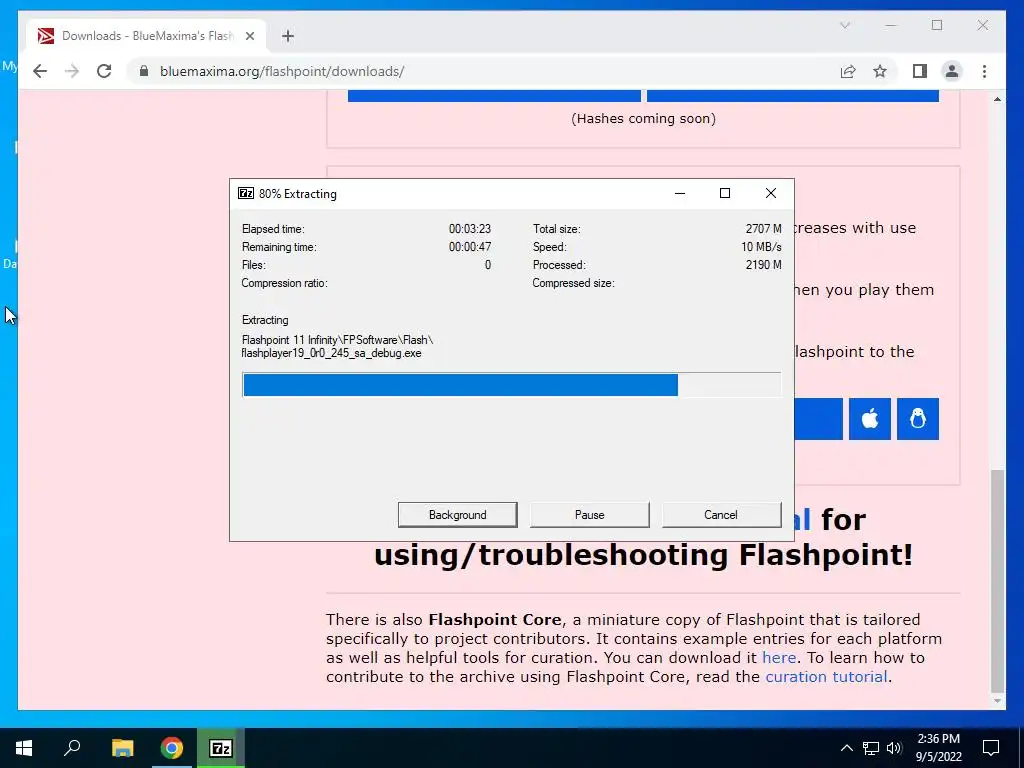Bookmark this page with star icon
The height and width of the screenshot is (768, 1024).
click(880, 71)
